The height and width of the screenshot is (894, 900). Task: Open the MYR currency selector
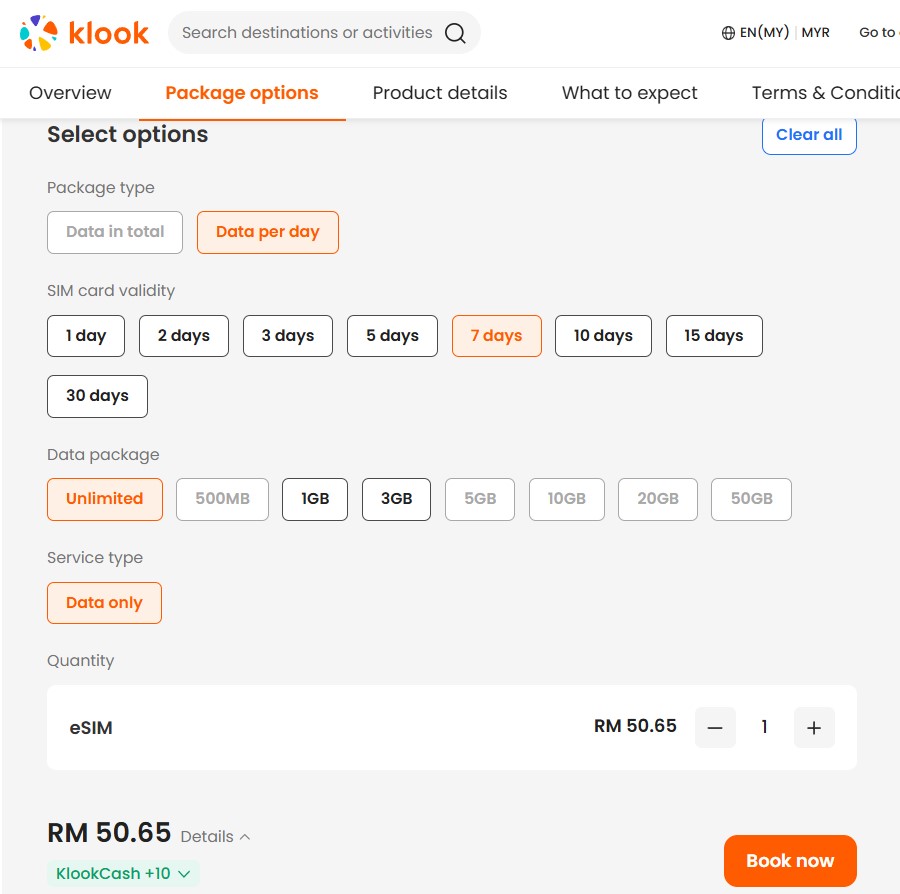(x=815, y=32)
